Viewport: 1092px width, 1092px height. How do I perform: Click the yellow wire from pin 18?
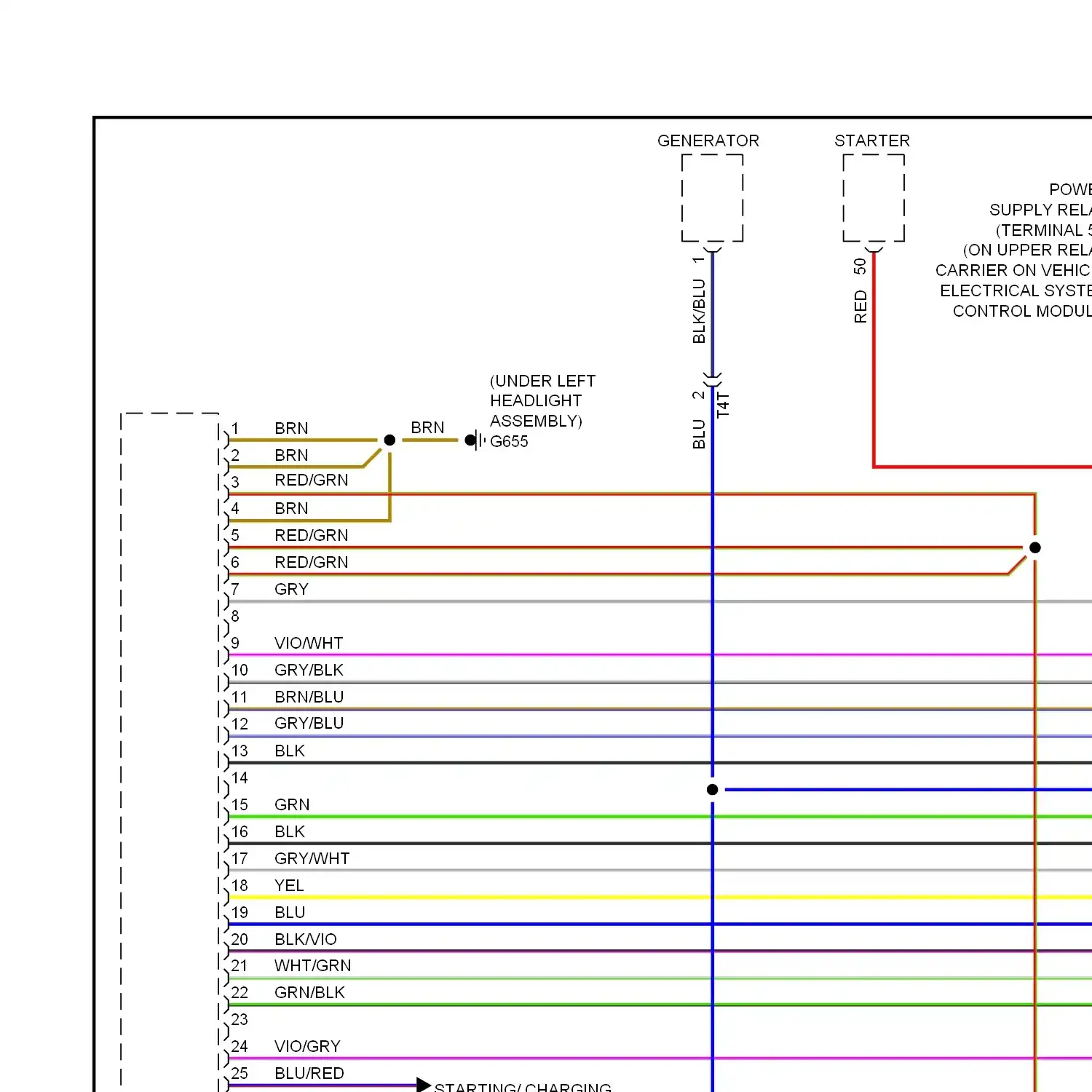click(x=660, y=898)
